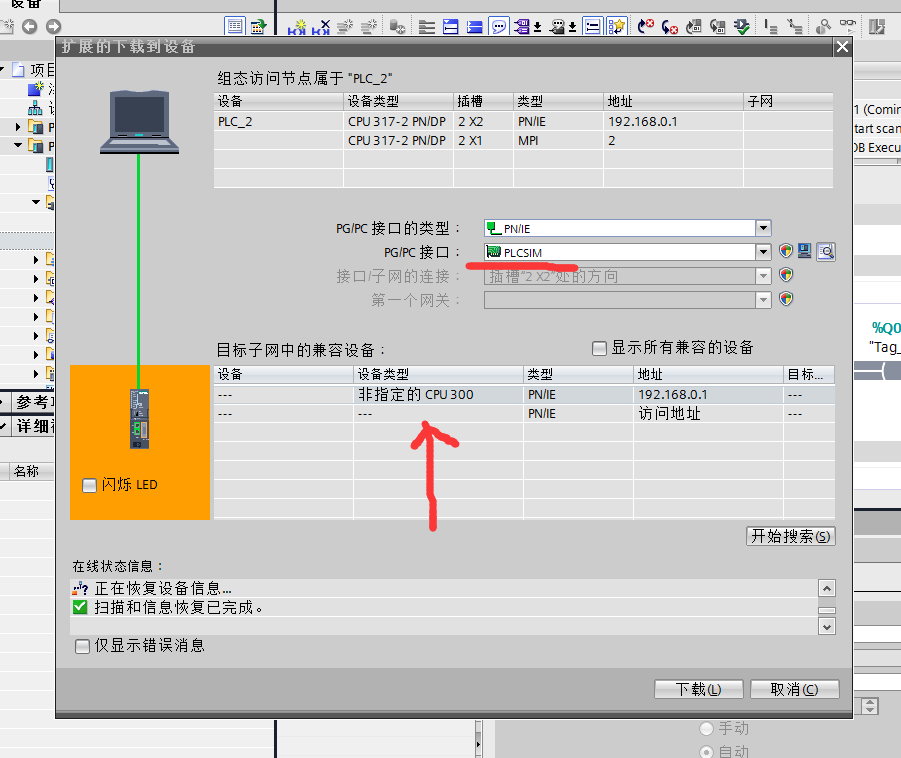This screenshot has height=758, width=901.
Task: Select the 非指定的 CPU 300 device row
Action: 524,395
